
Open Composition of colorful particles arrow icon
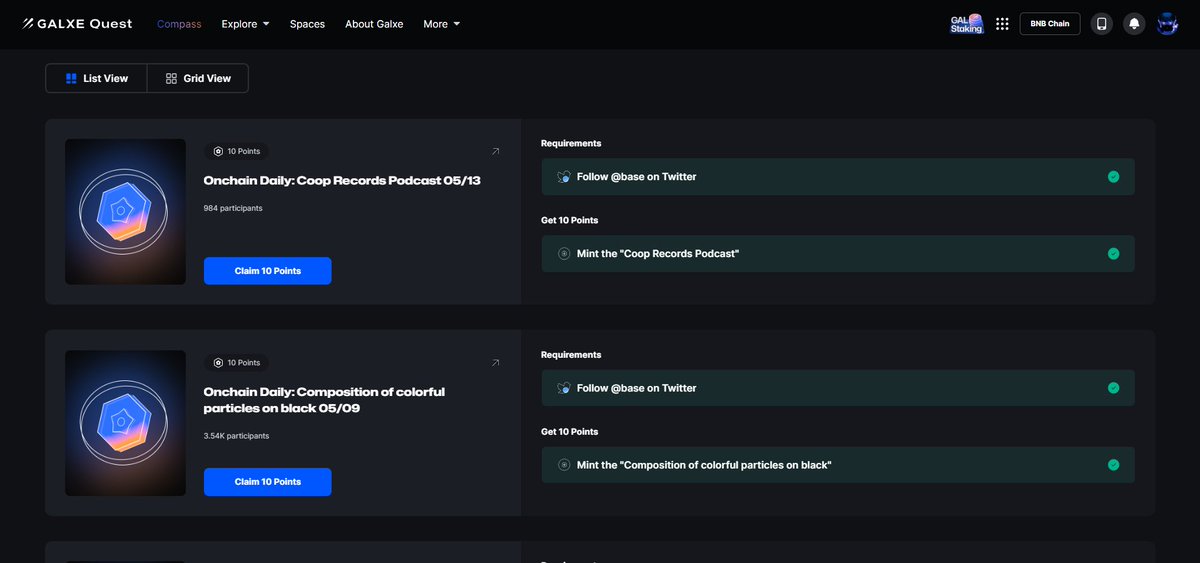(495, 363)
